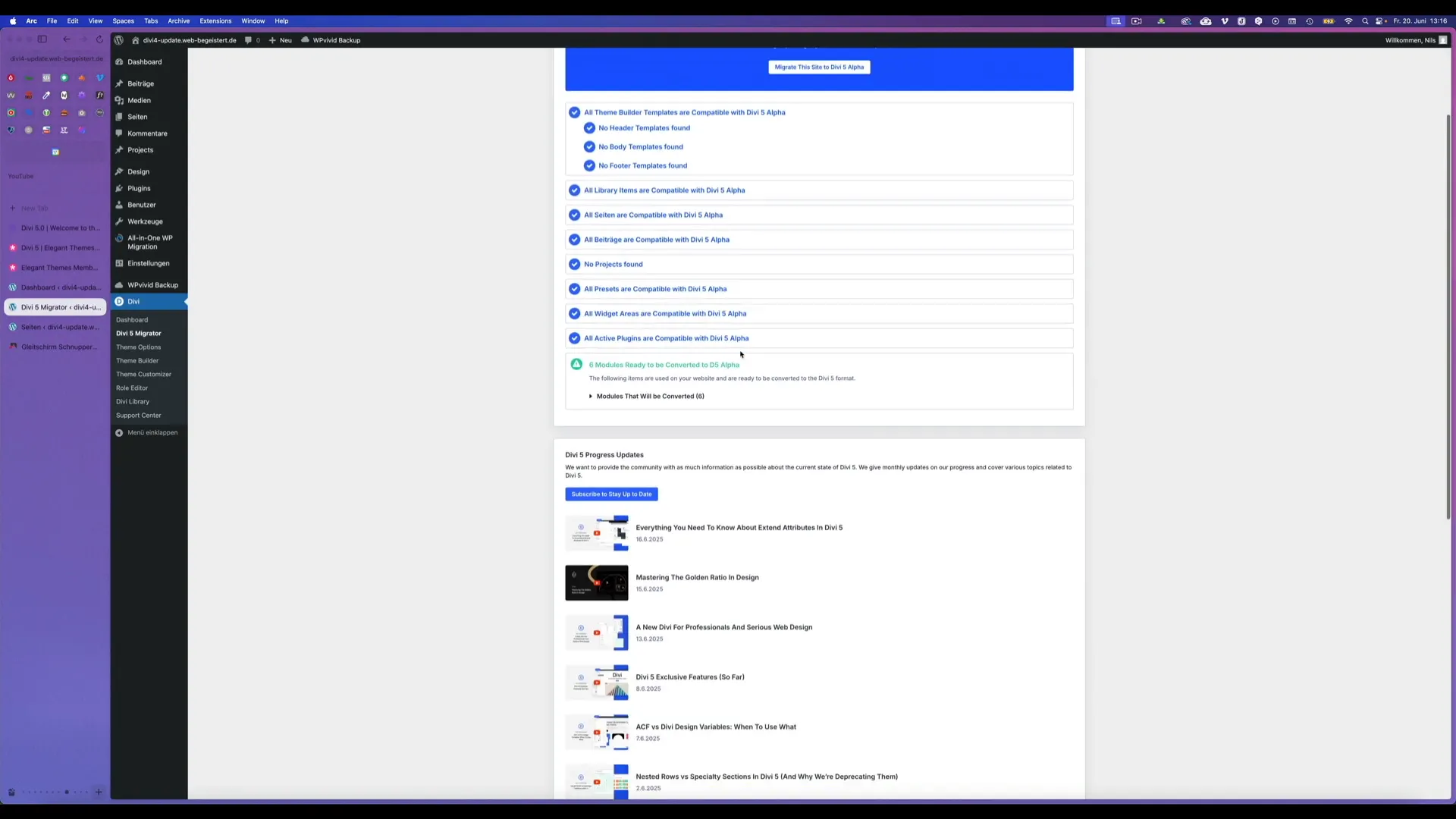Switch to Gleitschirm Schnupper tab

click(55, 347)
